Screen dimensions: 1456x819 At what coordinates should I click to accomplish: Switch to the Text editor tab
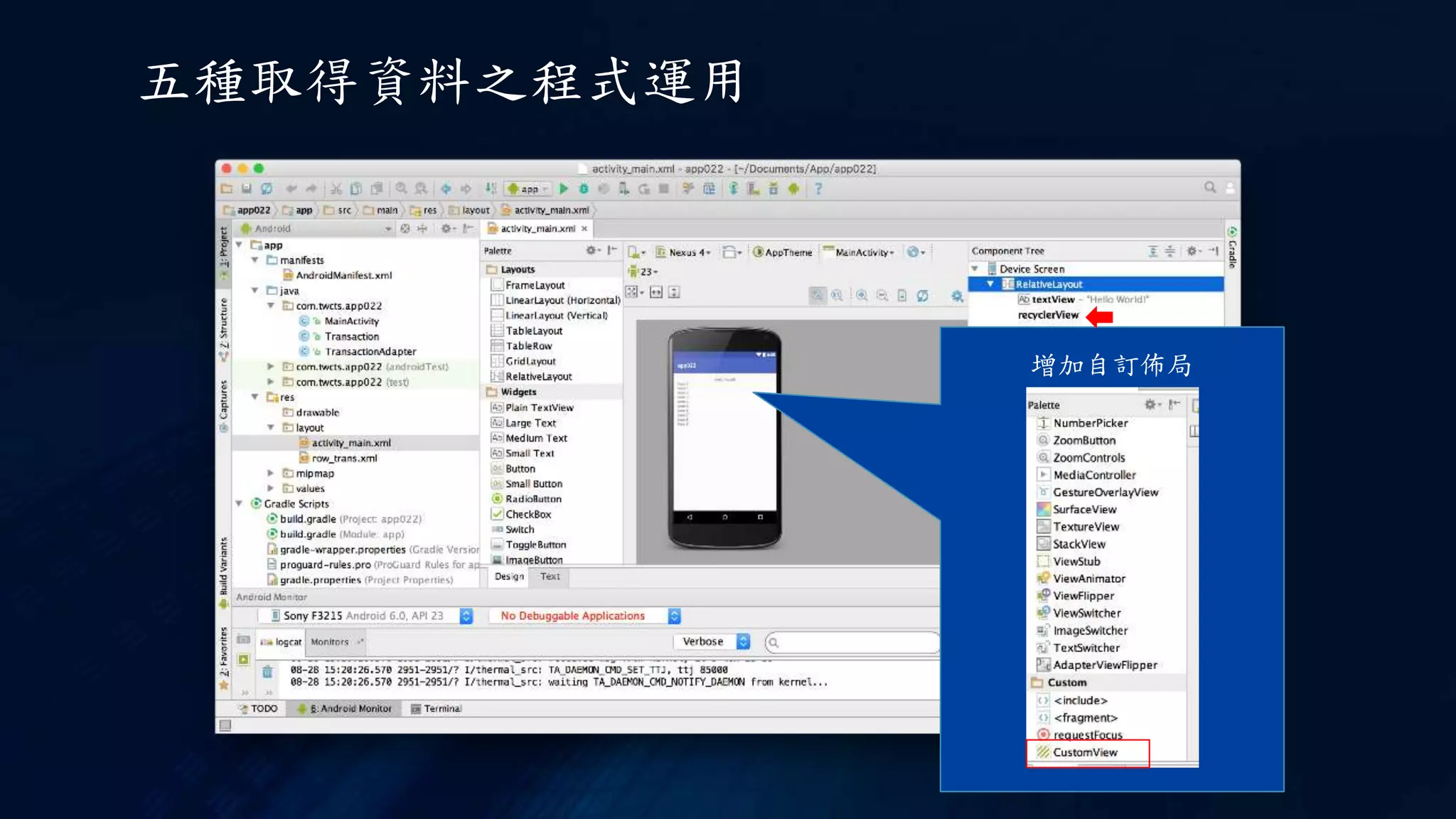click(550, 577)
